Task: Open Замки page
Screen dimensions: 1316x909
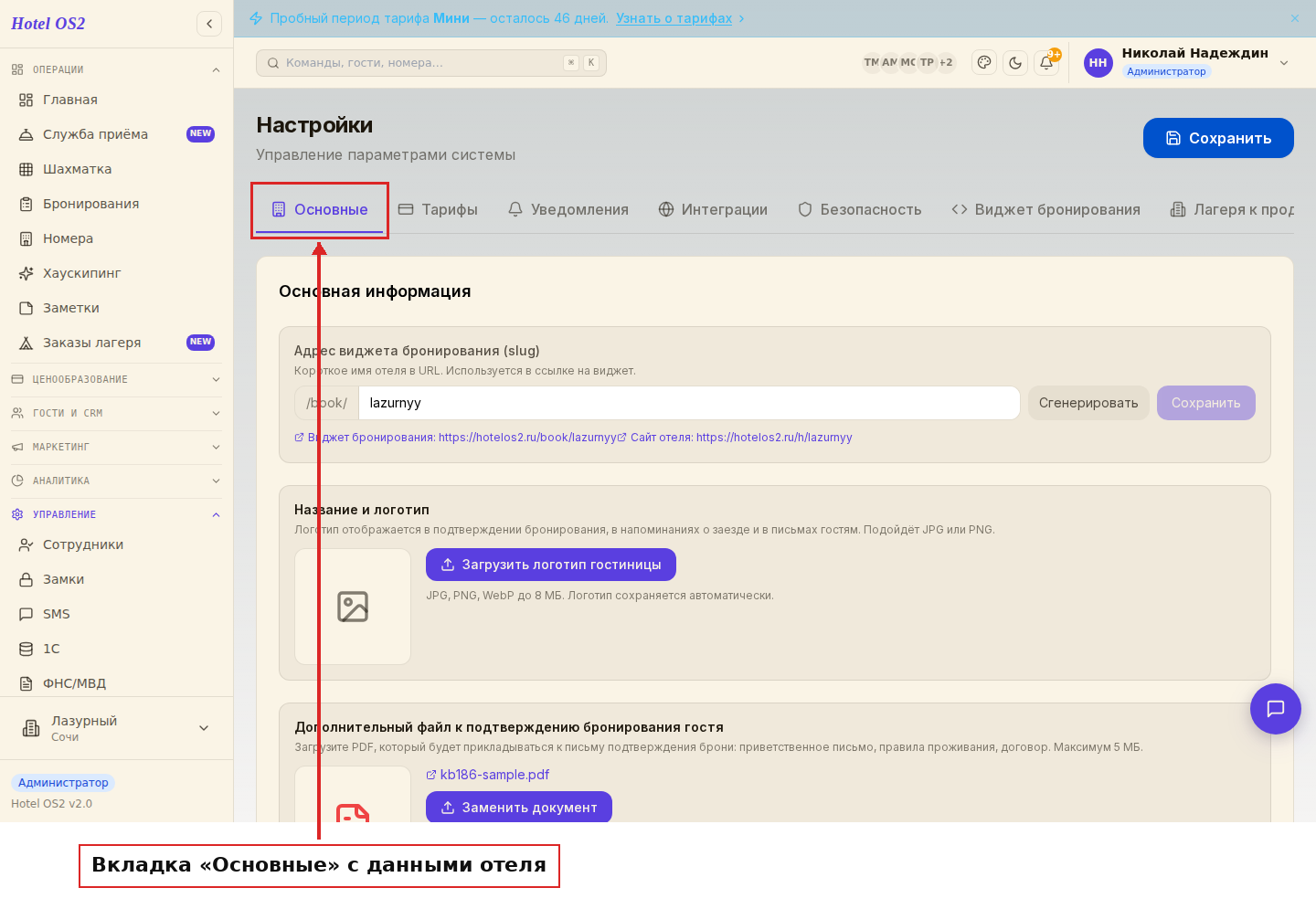Action: (116, 579)
